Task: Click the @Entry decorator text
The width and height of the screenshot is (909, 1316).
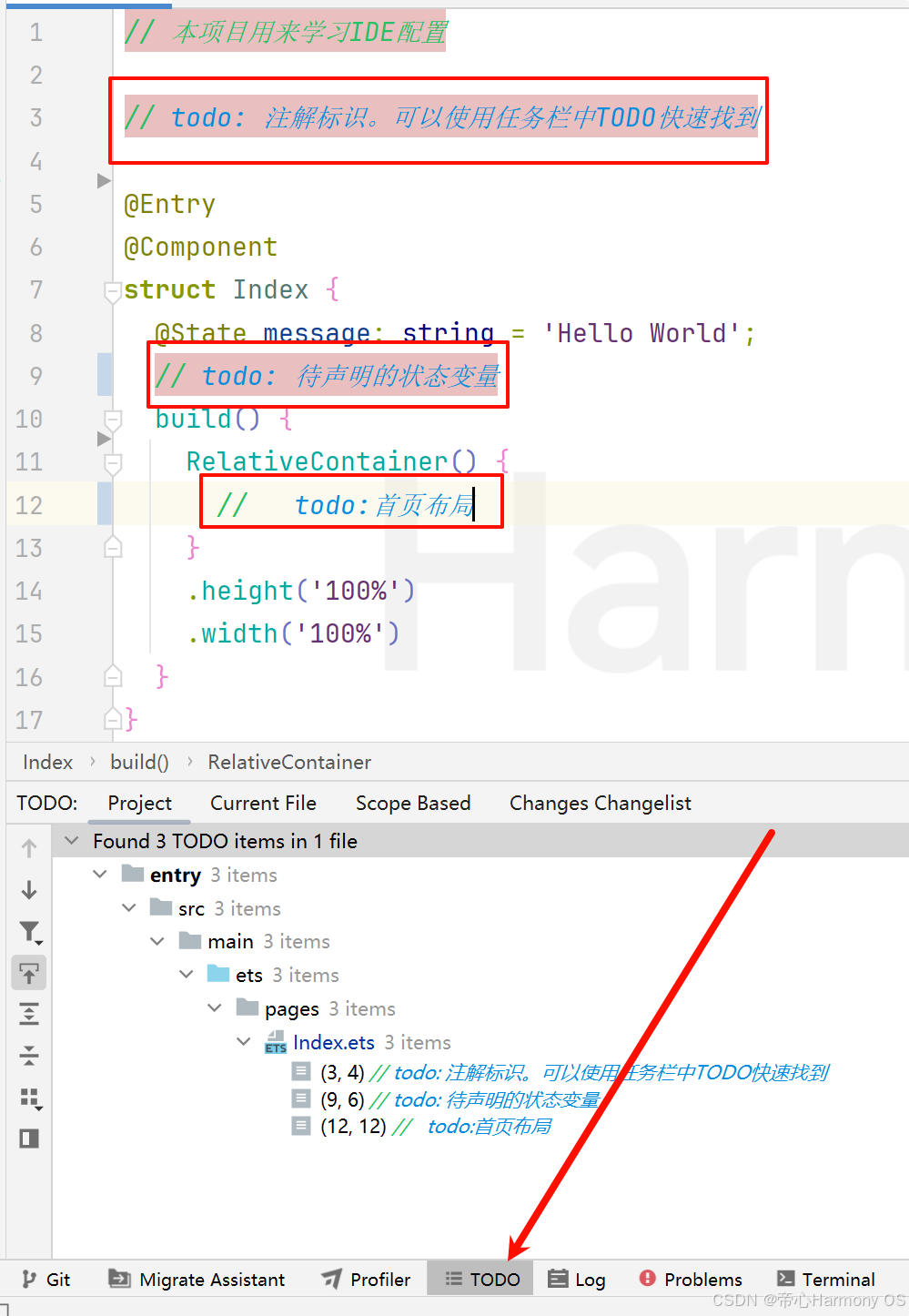Action: 169,204
